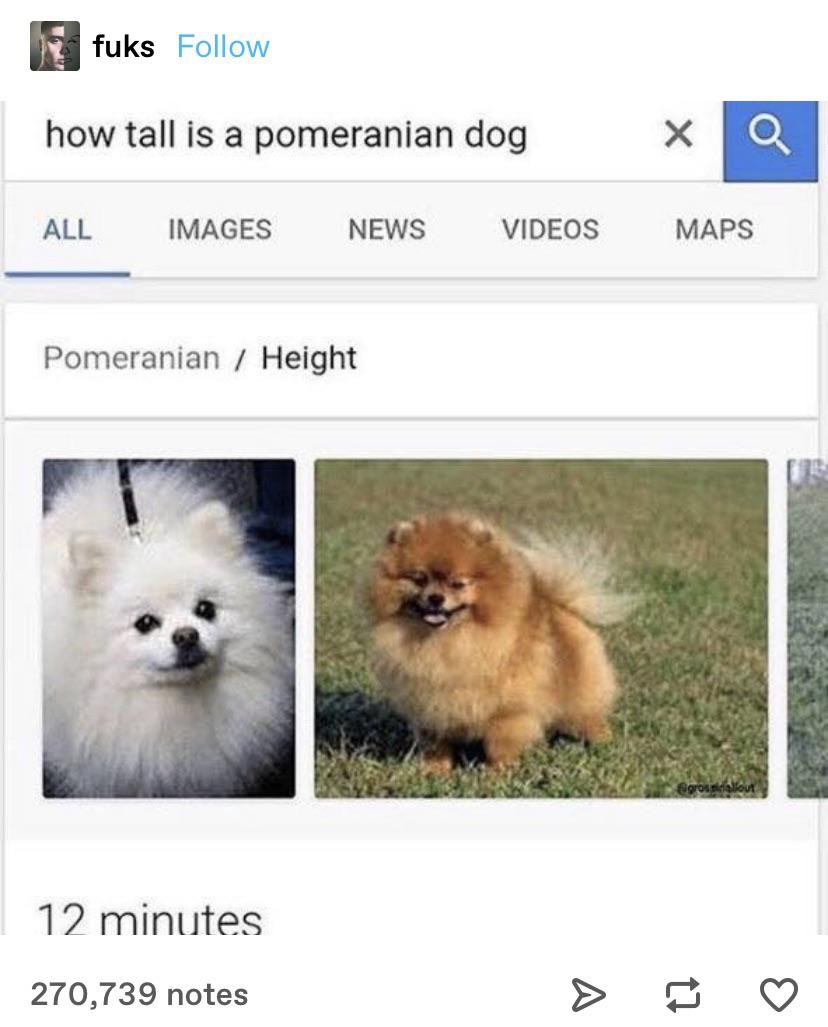The image size is (828, 1027).
Task: View the 270,739 notes
Action: click(139, 994)
